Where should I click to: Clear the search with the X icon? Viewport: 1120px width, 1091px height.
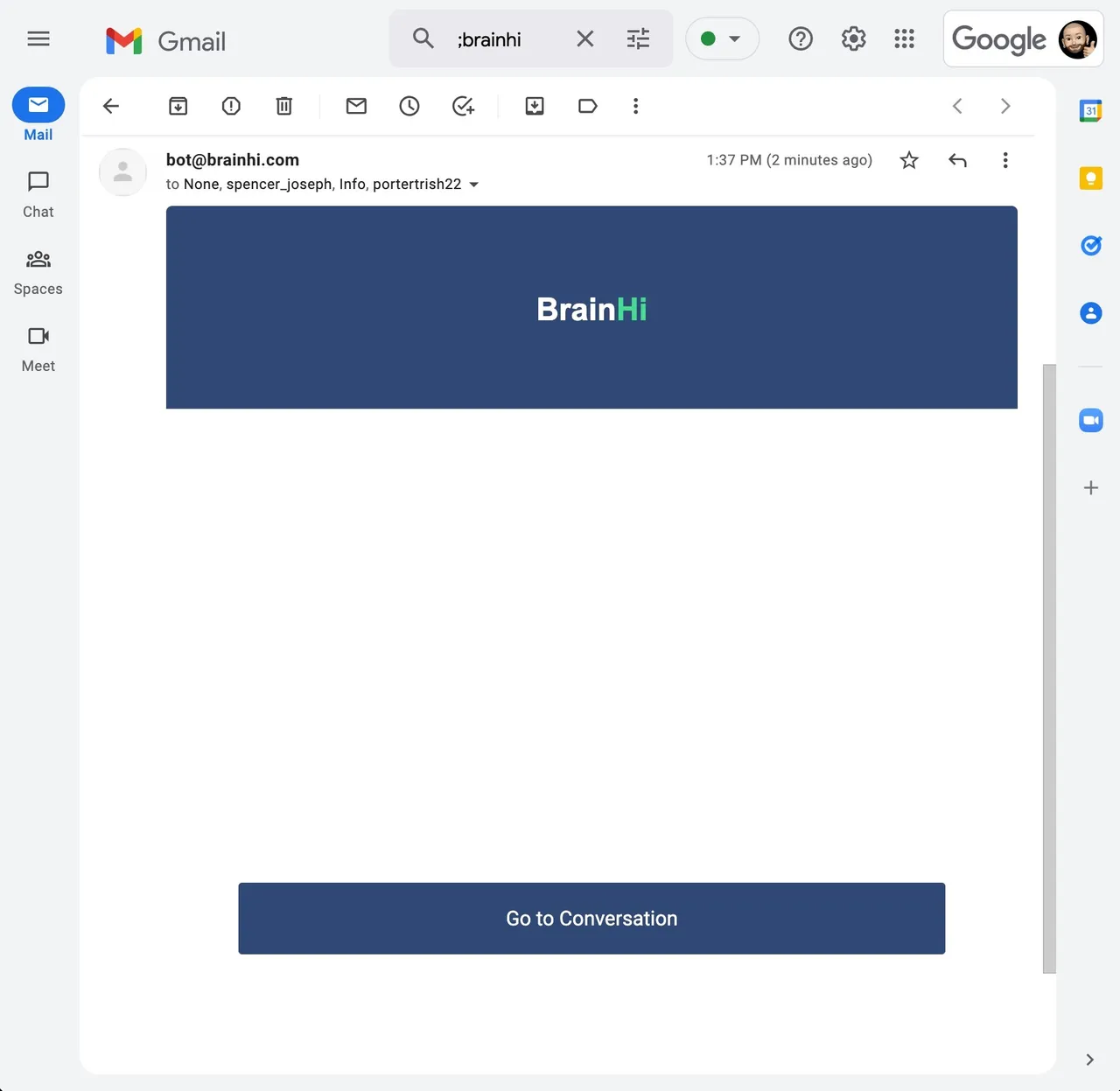(585, 38)
